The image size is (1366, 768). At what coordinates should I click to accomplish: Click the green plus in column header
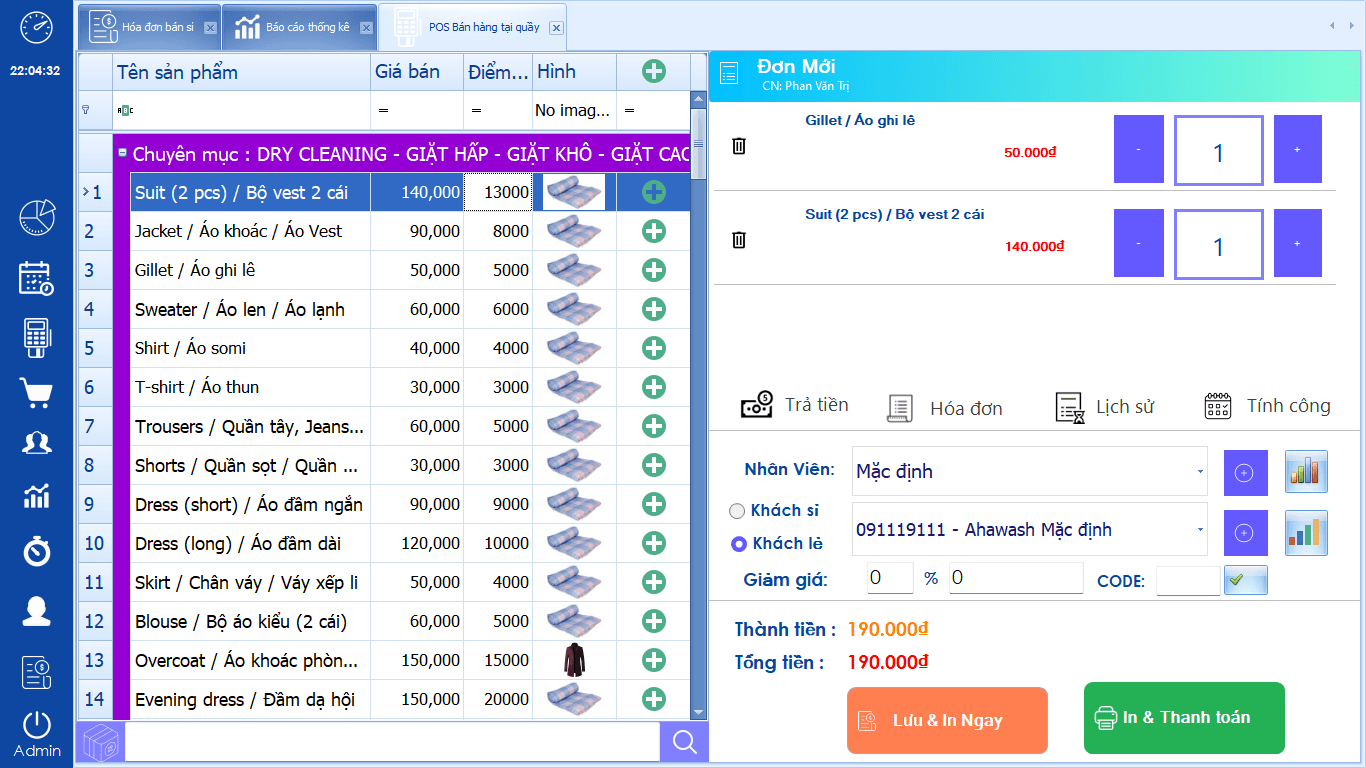click(x=653, y=71)
